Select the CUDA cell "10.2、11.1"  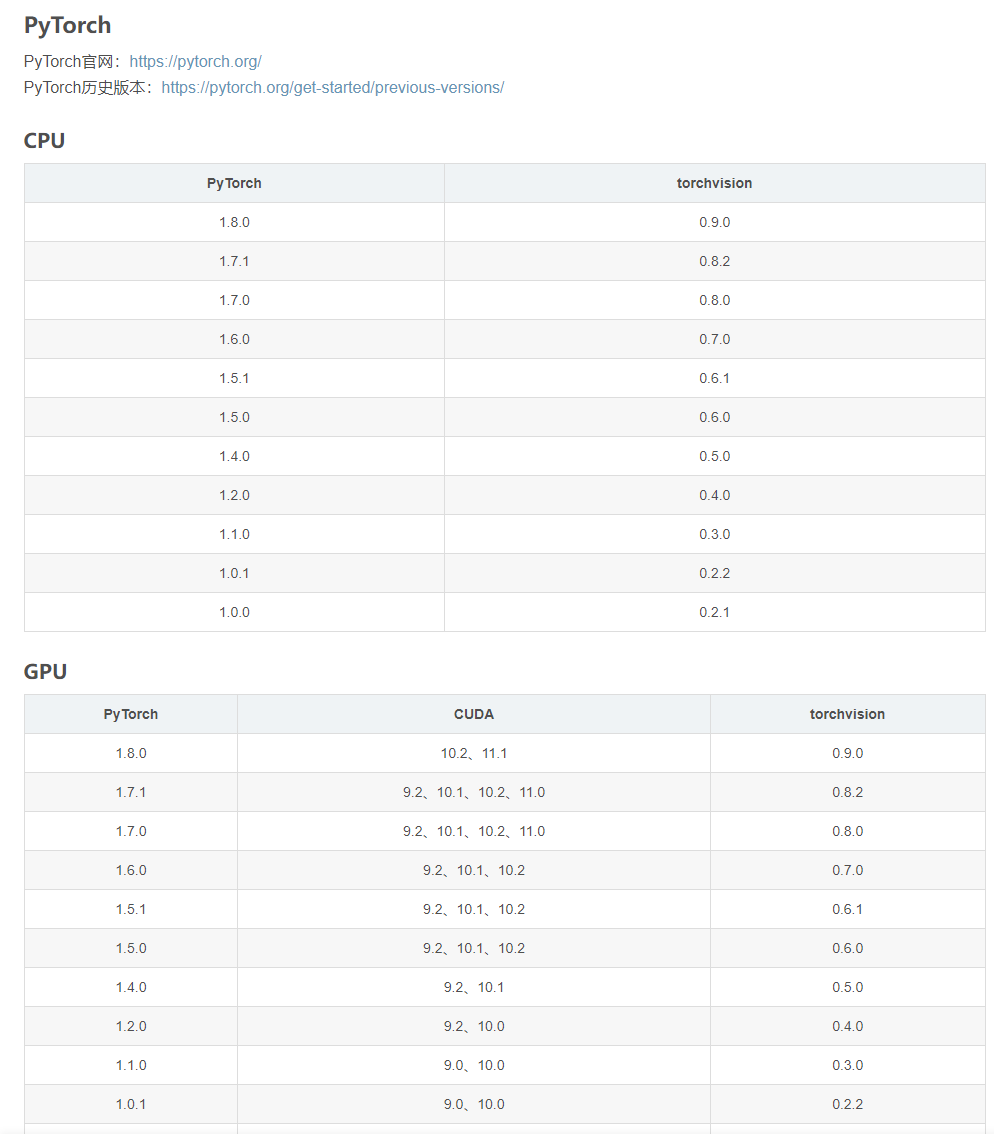(474, 753)
